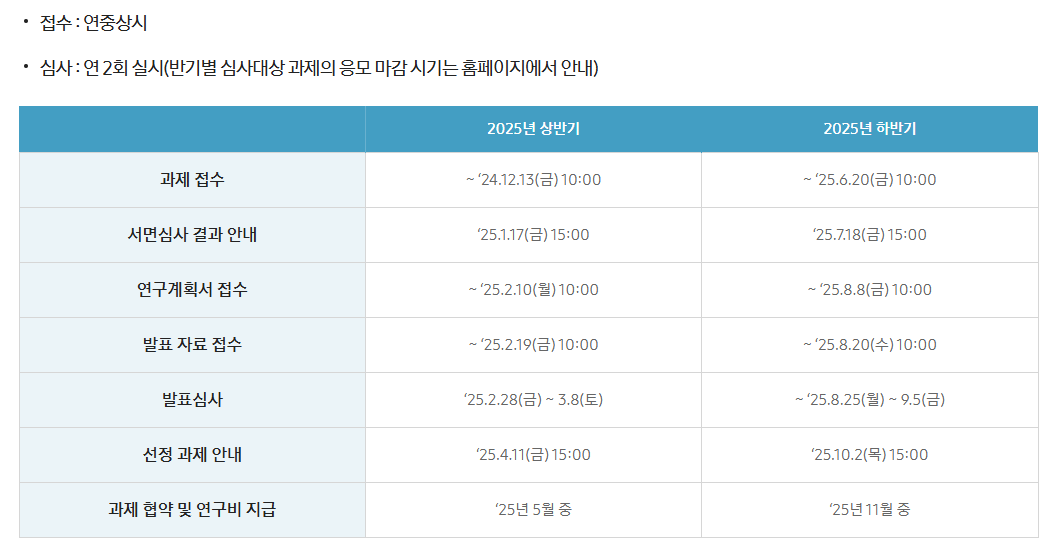The height and width of the screenshot is (552, 1061).
Task: Select the '25.2.28(금) ~ 3.8(토) cell
Action: pyautogui.click(x=533, y=400)
